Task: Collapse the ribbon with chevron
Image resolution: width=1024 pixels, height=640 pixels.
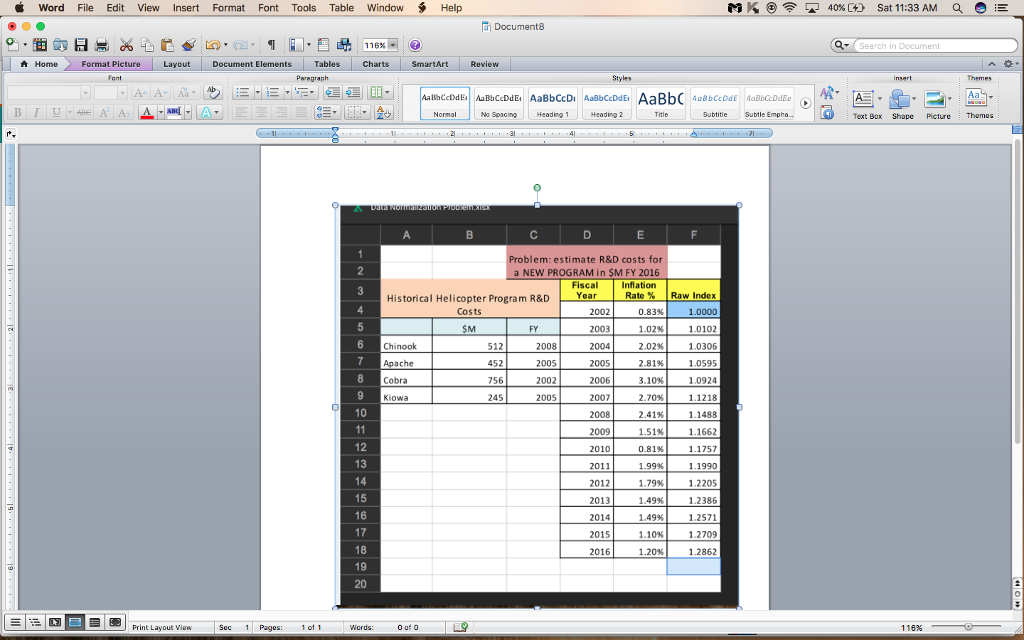Action: pos(992,64)
